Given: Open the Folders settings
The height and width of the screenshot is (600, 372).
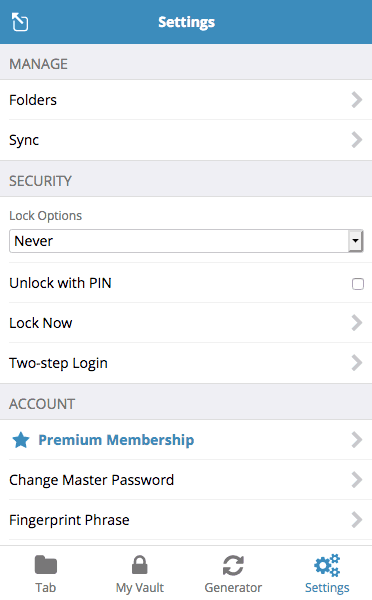Looking at the screenshot, I should click(186, 100).
